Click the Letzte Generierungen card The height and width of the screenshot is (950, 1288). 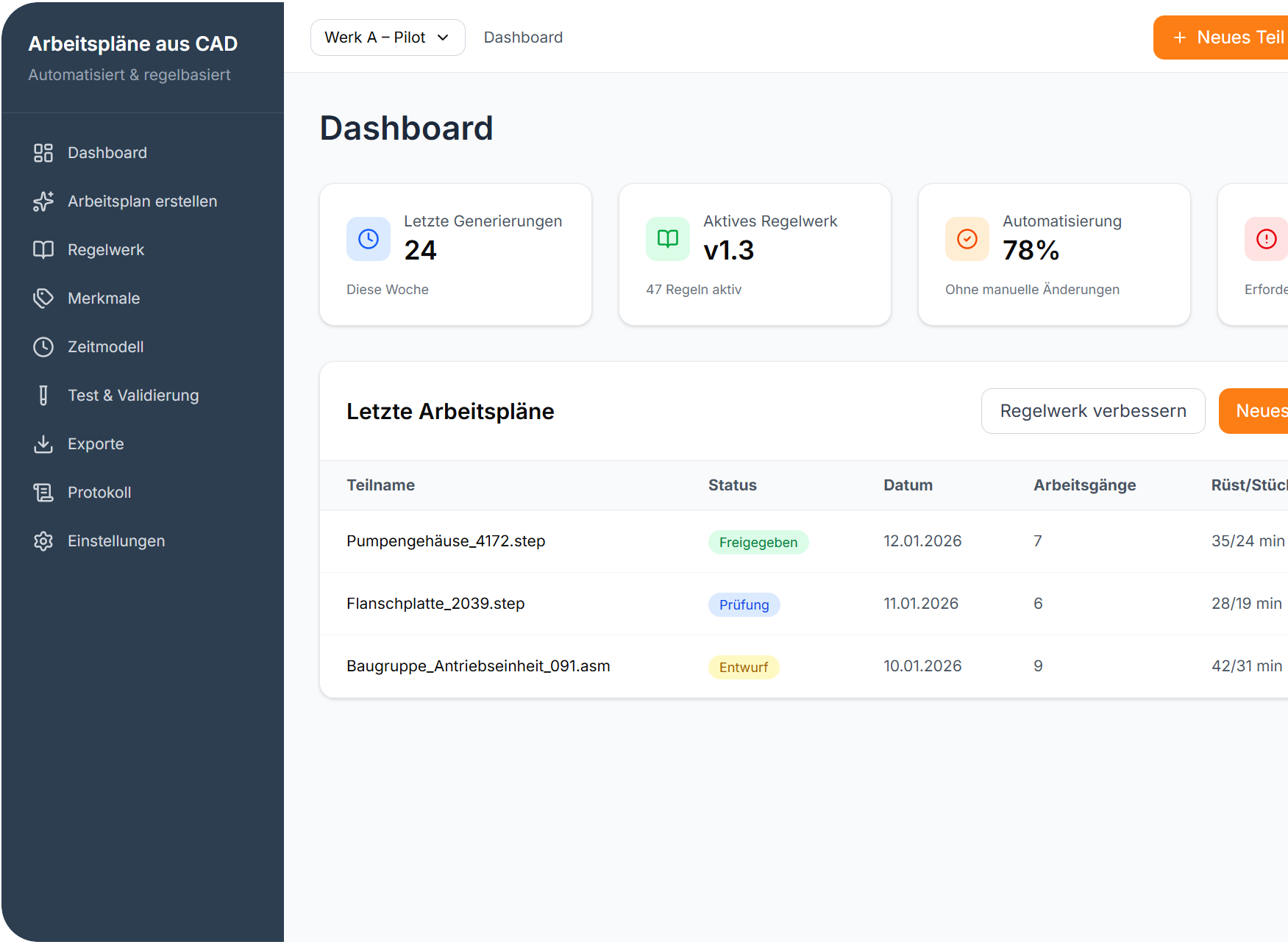click(455, 254)
